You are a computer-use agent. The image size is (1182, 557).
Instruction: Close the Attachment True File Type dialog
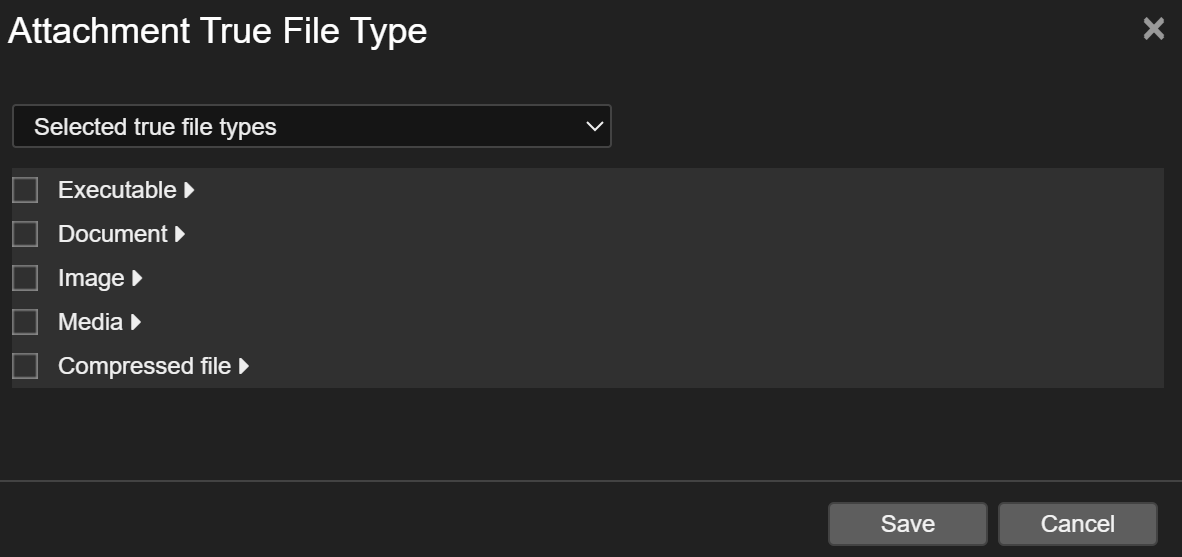[1153, 29]
